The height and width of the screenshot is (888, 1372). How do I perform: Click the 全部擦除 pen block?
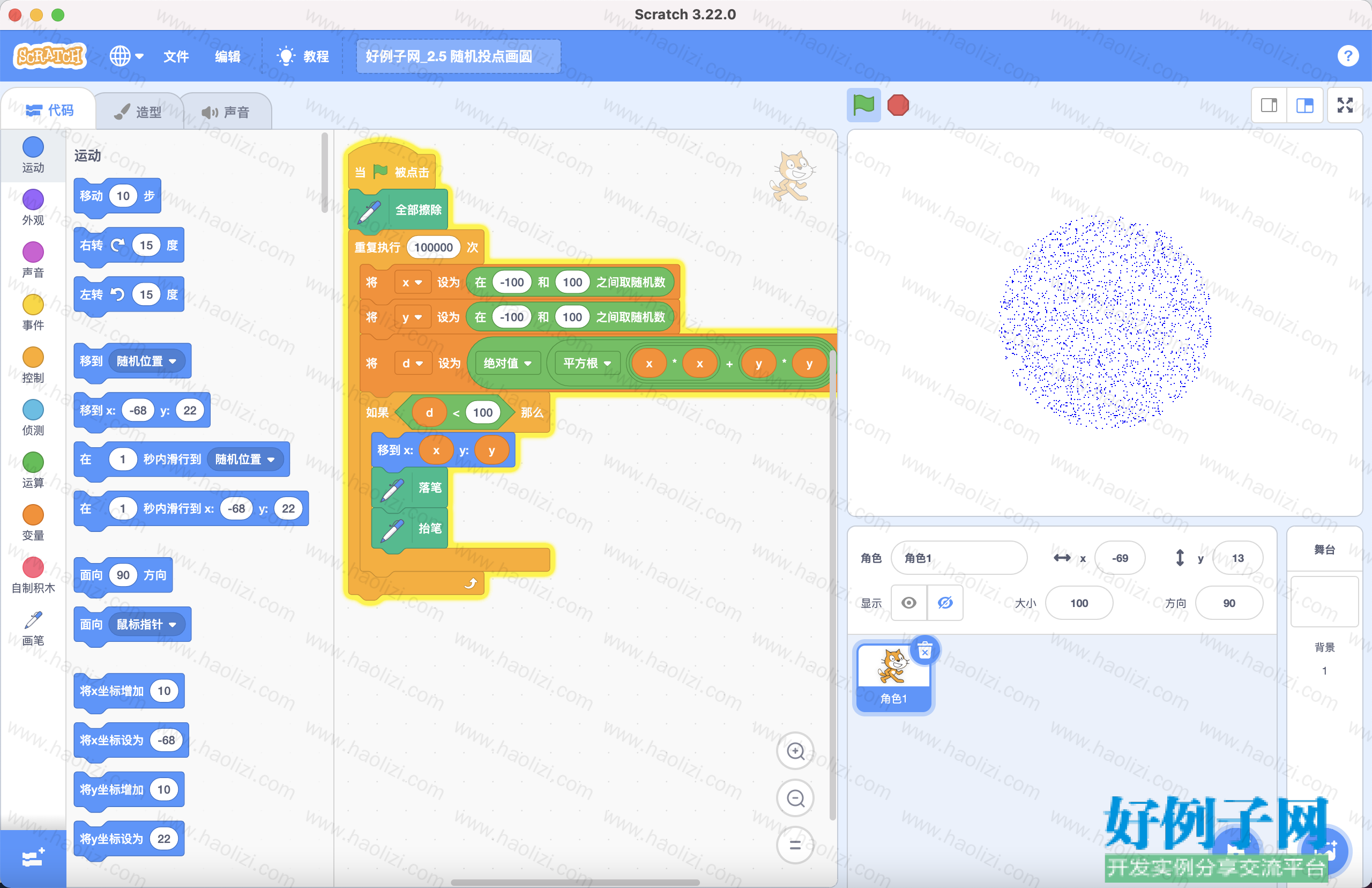tap(399, 209)
